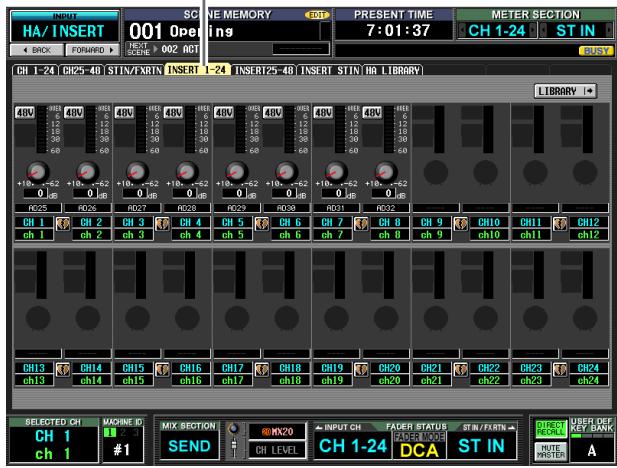This screenshot has width=617, height=468.
Task: Adjust the AD25 gain knob
Action: pyautogui.click(x=38, y=172)
